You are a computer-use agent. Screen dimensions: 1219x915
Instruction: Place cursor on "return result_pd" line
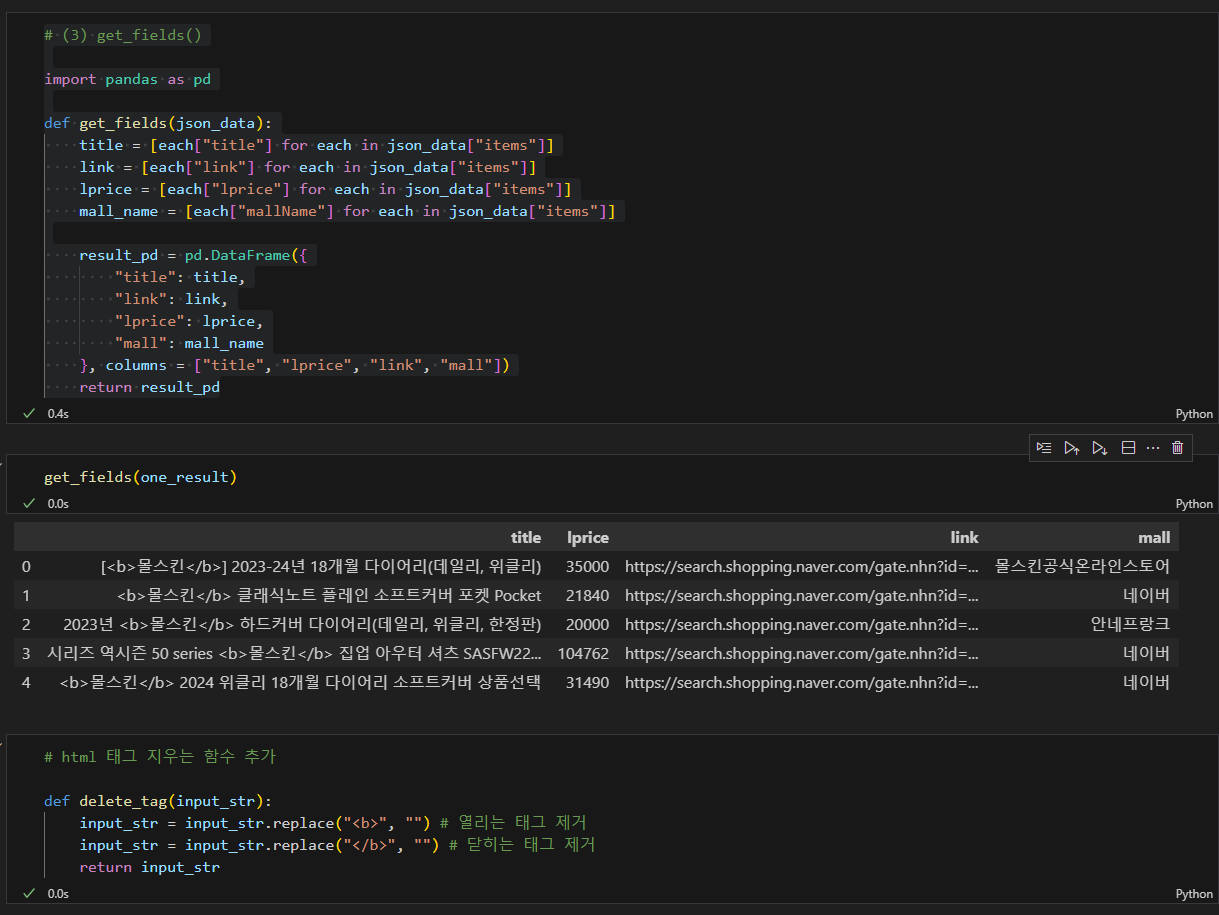150,387
